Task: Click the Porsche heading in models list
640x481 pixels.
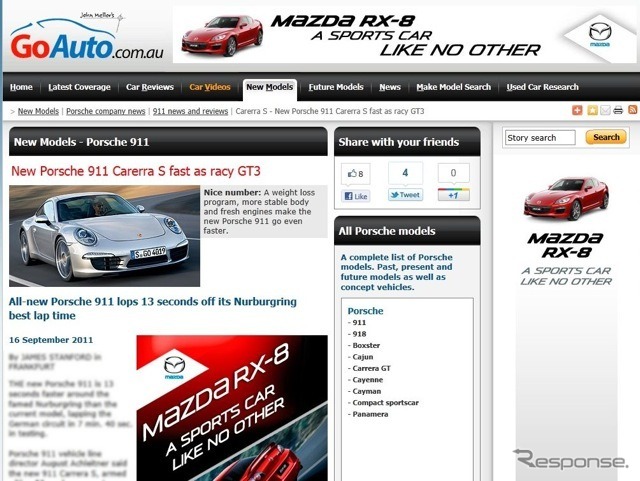Action: (x=365, y=311)
